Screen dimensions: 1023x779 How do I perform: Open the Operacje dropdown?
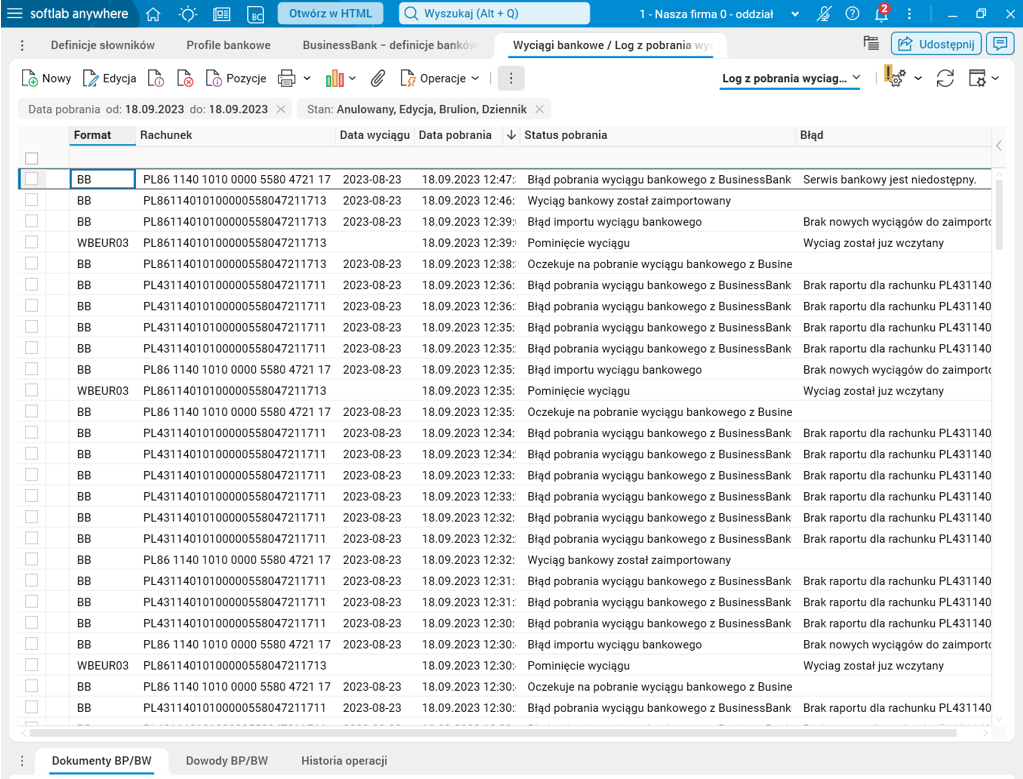[x=440, y=78]
